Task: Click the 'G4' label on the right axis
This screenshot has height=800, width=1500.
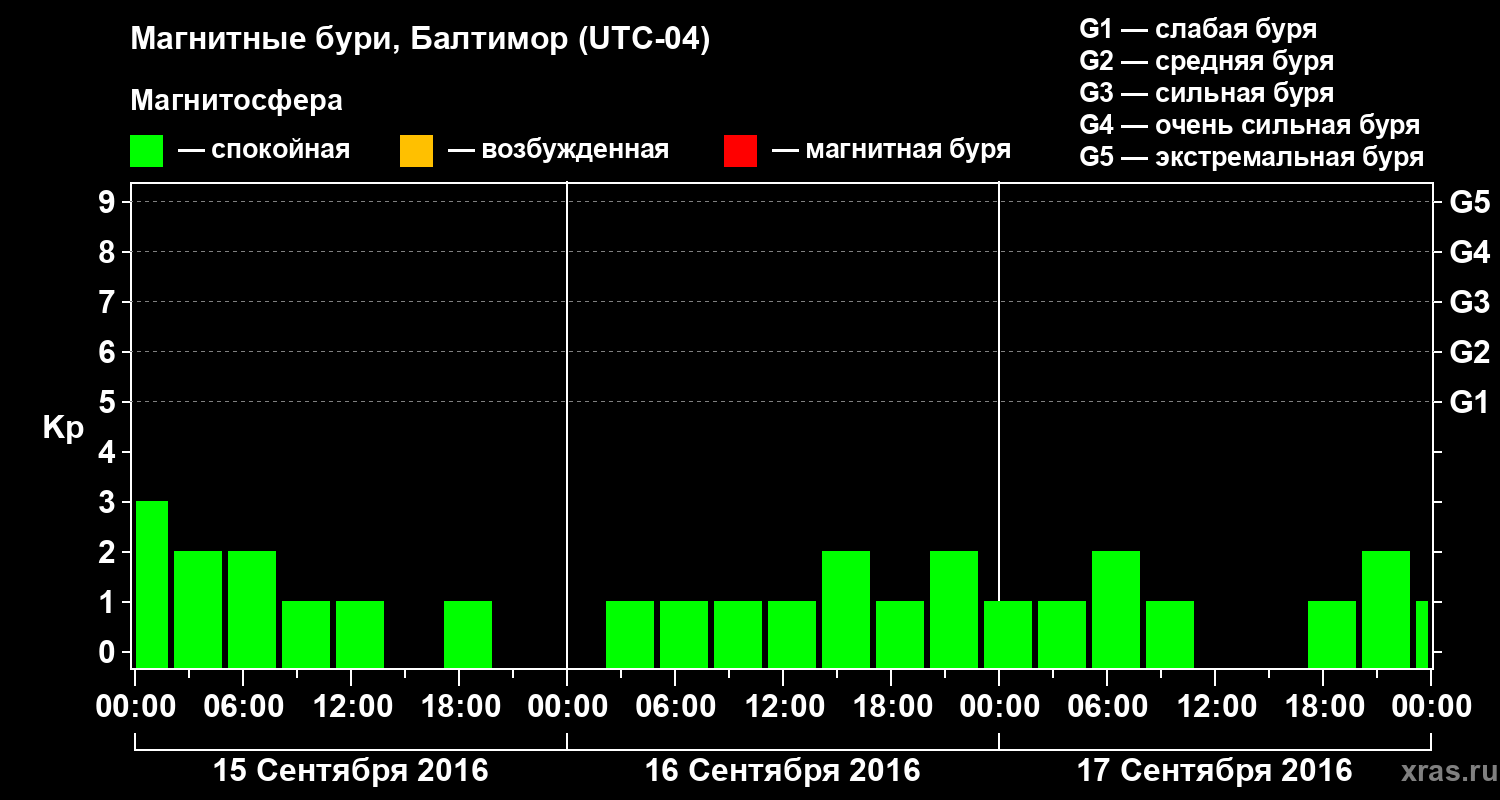Action: tap(1469, 253)
